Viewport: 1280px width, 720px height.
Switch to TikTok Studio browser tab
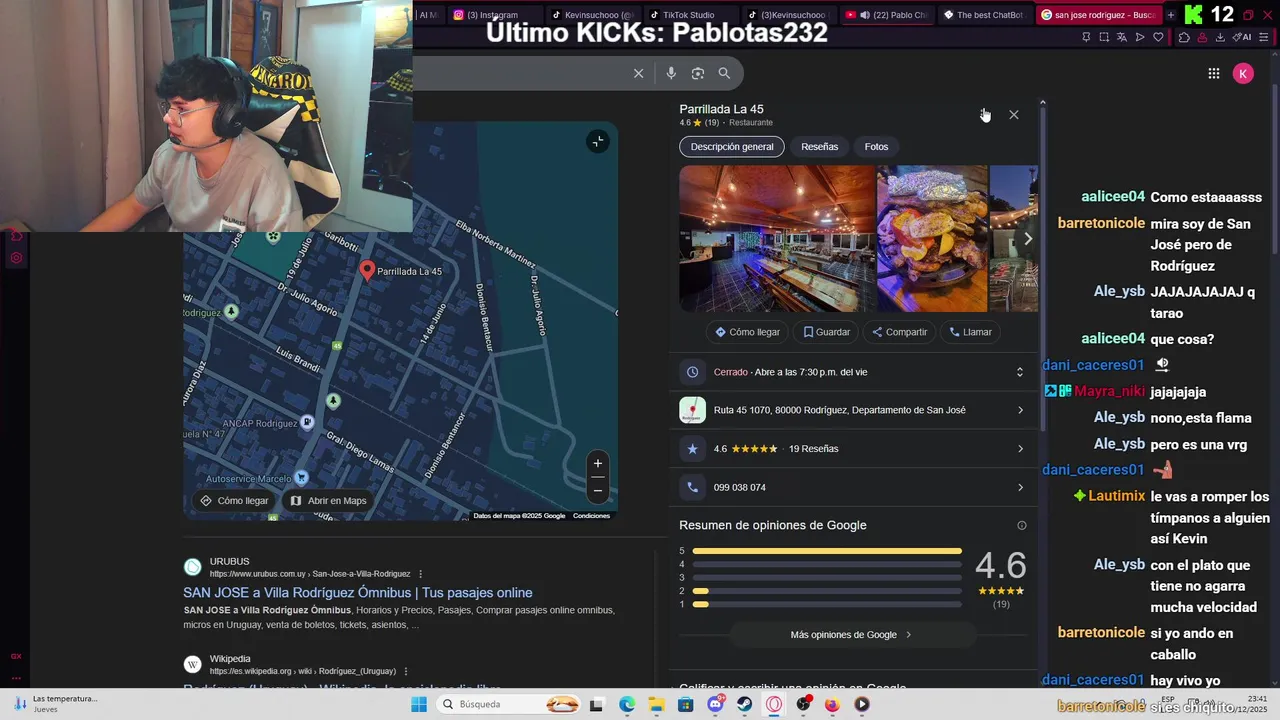(688, 15)
